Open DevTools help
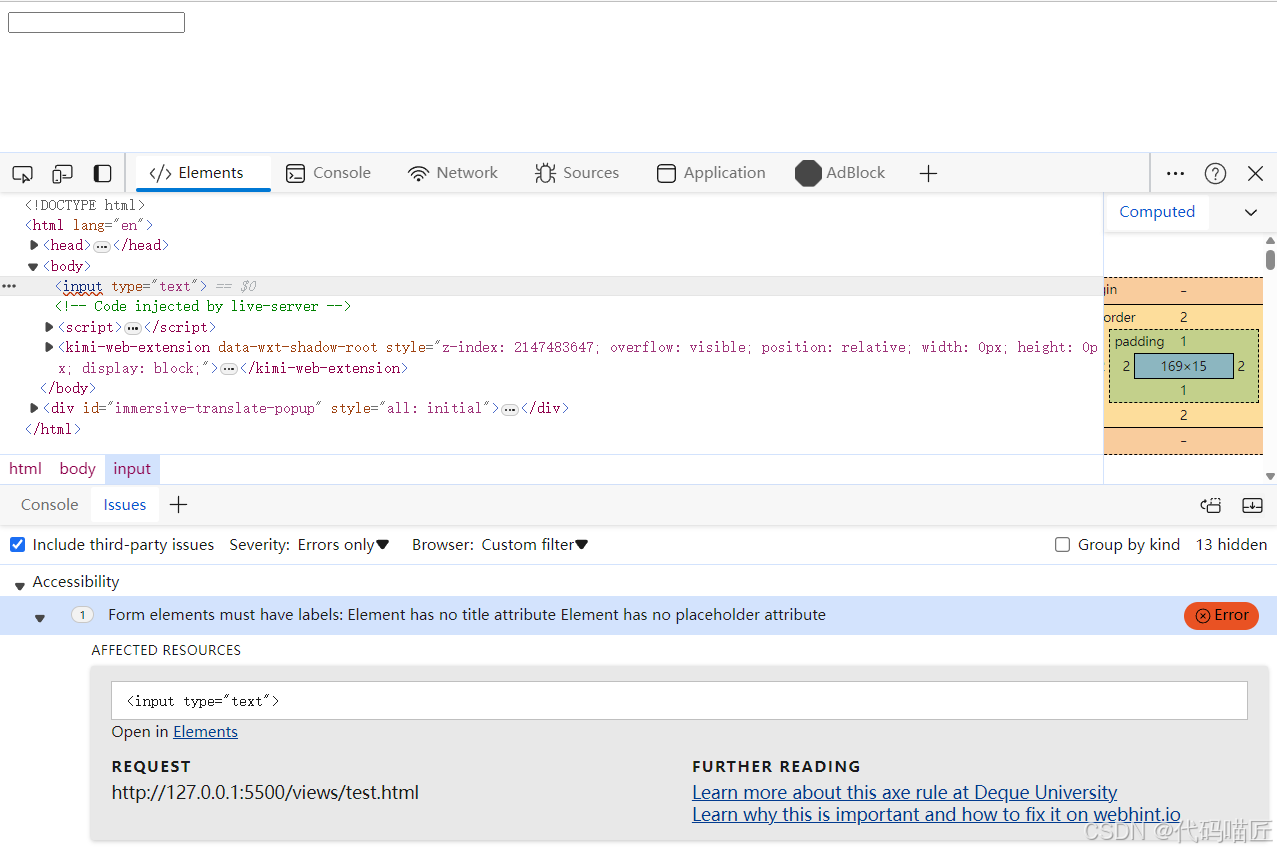Screen dimensions: 1277x853 click(1215, 173)
